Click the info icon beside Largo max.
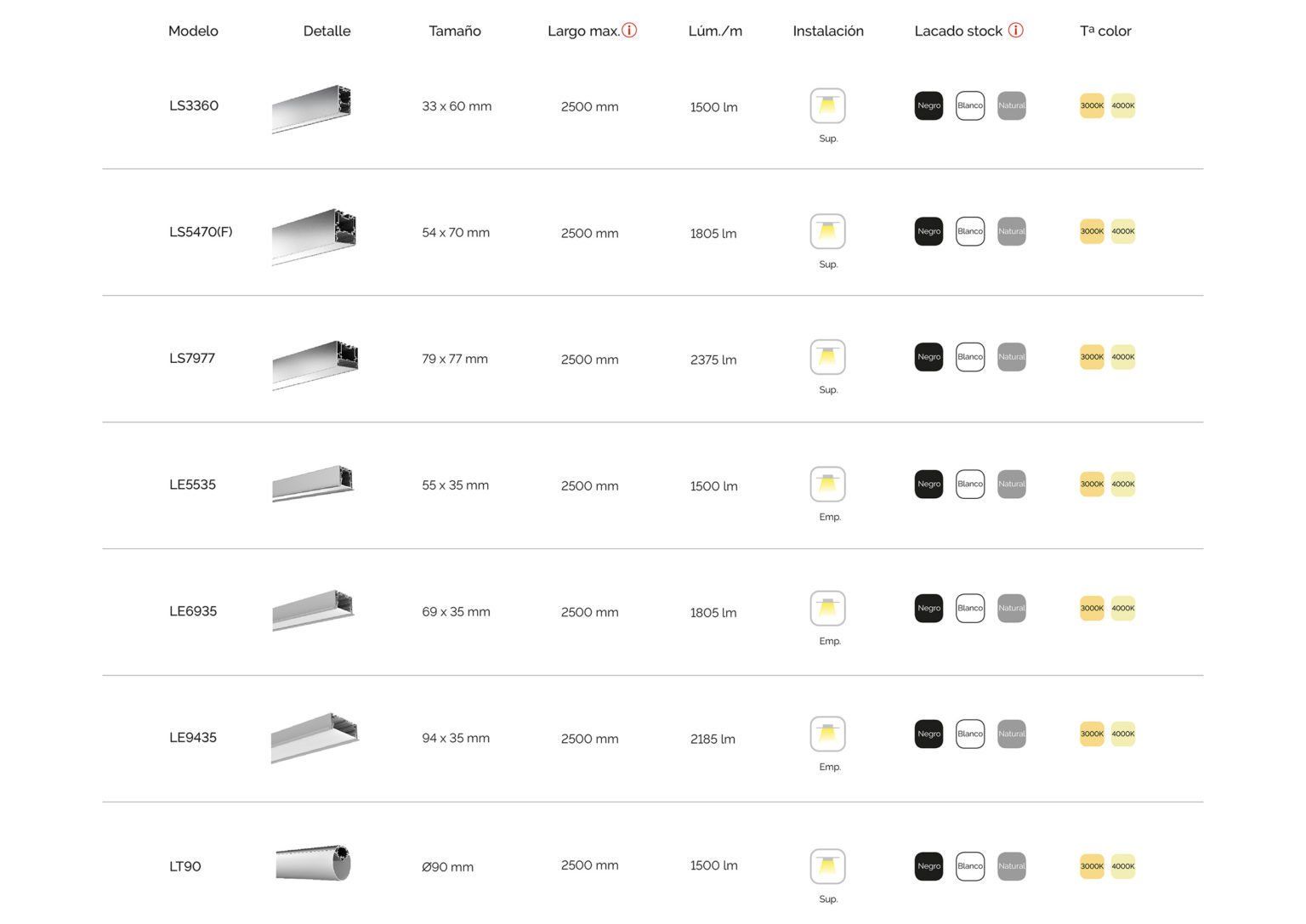Screen dimensions: 1306x924 (x=629, y=31)
